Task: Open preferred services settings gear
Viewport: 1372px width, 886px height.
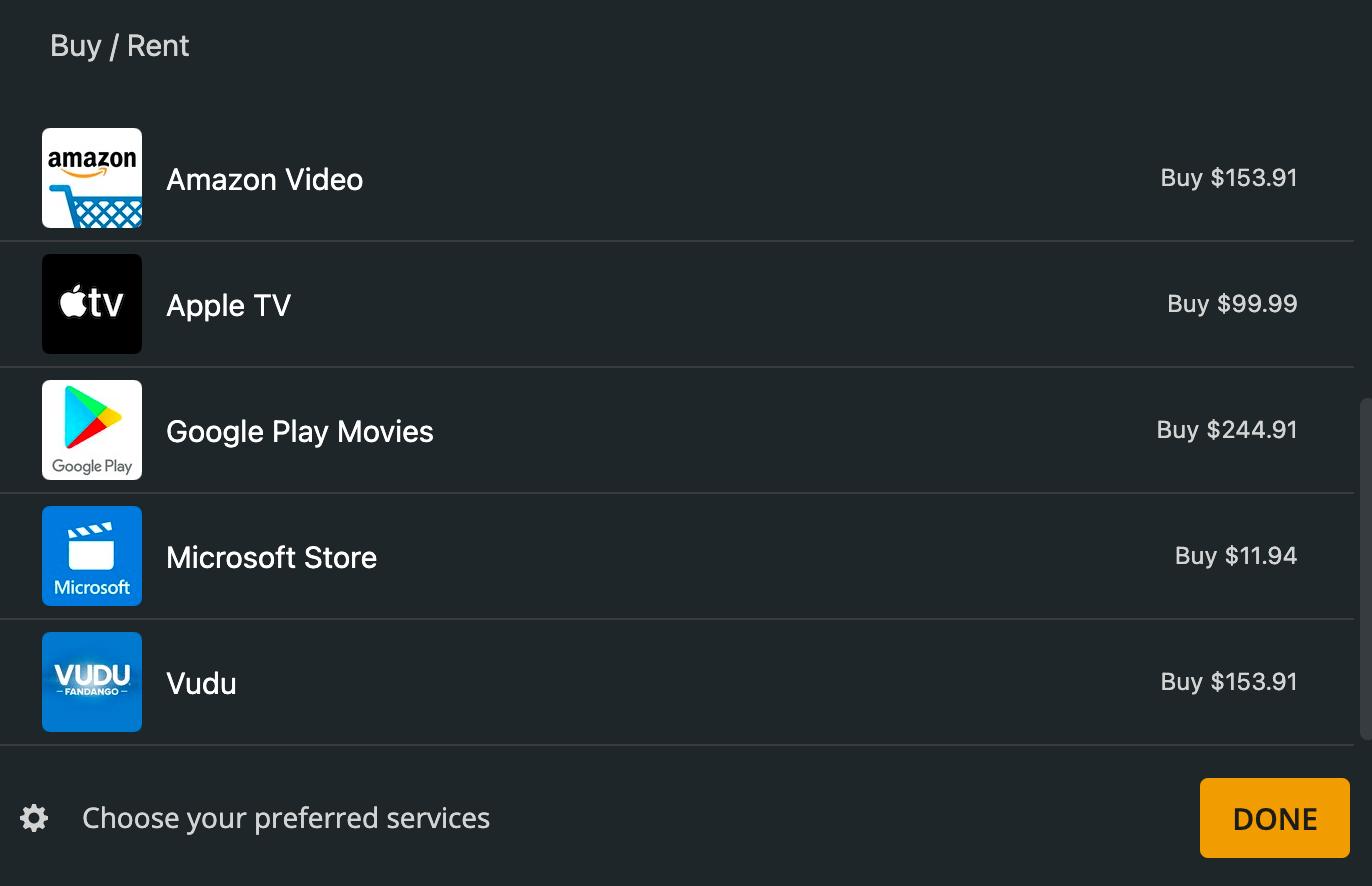Action: (34, 819)
